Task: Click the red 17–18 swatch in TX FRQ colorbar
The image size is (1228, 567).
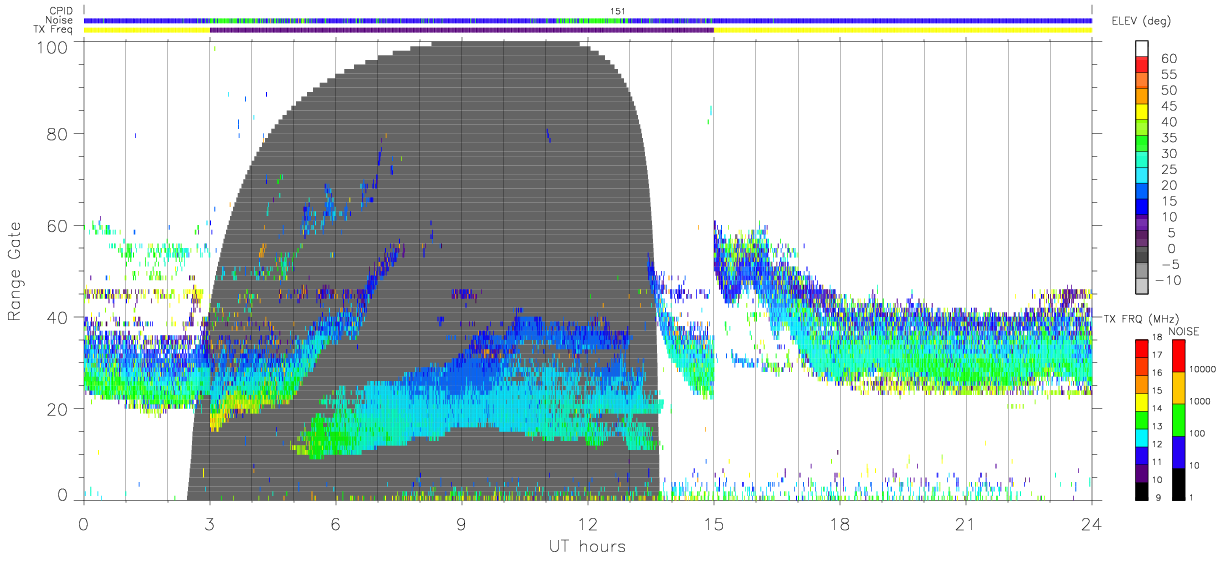Action: point(1143,349)
